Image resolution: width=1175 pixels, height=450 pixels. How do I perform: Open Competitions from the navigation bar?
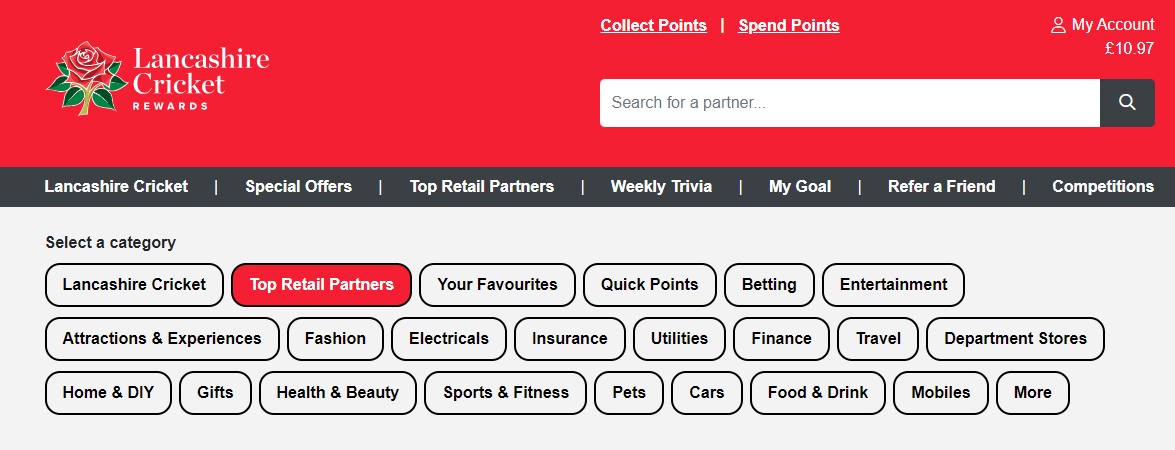1103,186
